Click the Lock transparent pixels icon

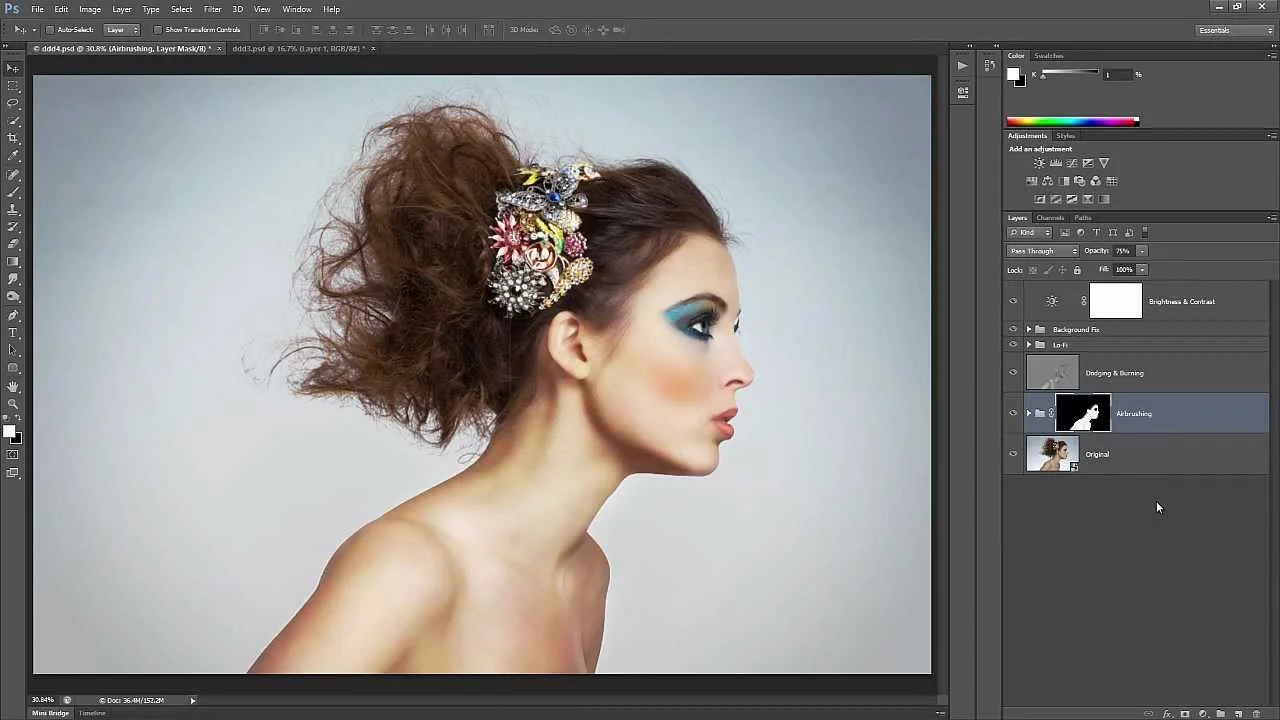1033,269
